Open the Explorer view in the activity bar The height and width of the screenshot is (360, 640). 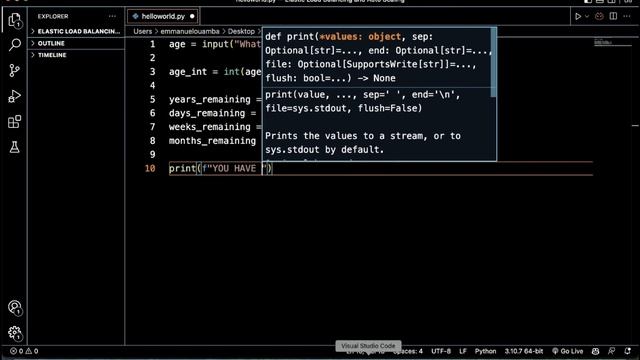(14, 20)
